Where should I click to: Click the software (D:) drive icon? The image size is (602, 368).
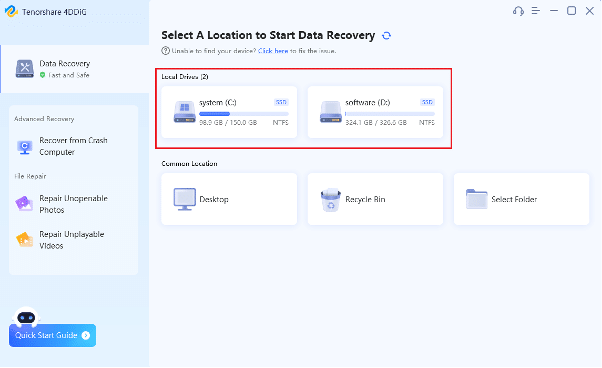point(331,112)
